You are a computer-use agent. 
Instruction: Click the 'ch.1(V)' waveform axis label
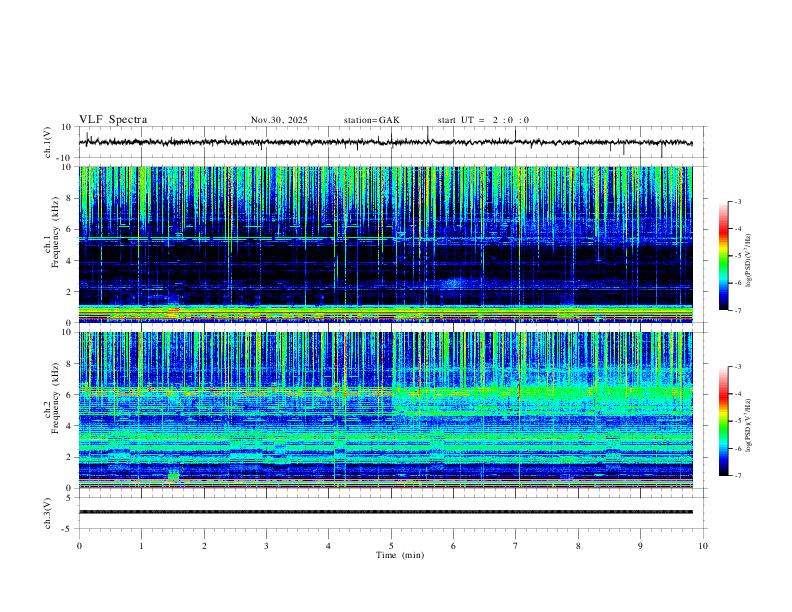(48, 142)
